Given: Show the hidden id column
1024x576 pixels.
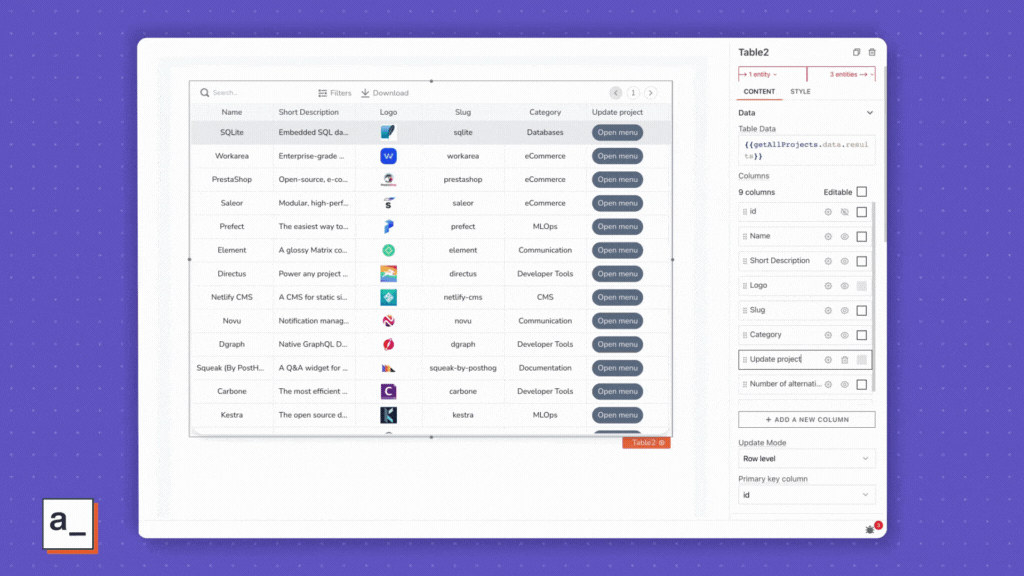Looking at the screenshot, I should (x=845, y=212).
